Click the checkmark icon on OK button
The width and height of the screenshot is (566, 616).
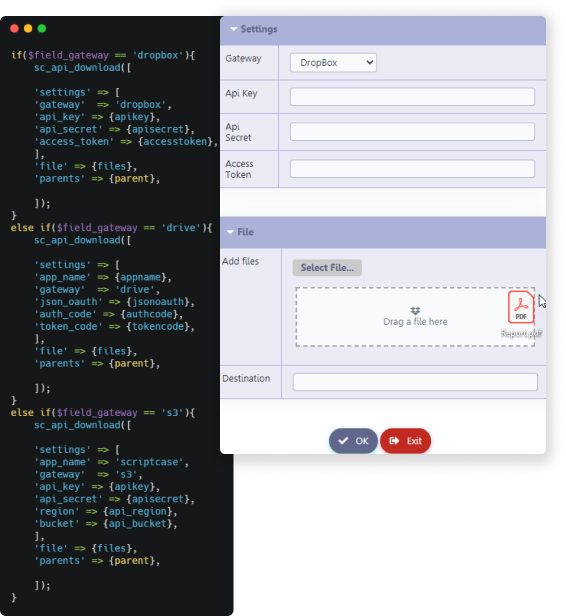point(343,441)
